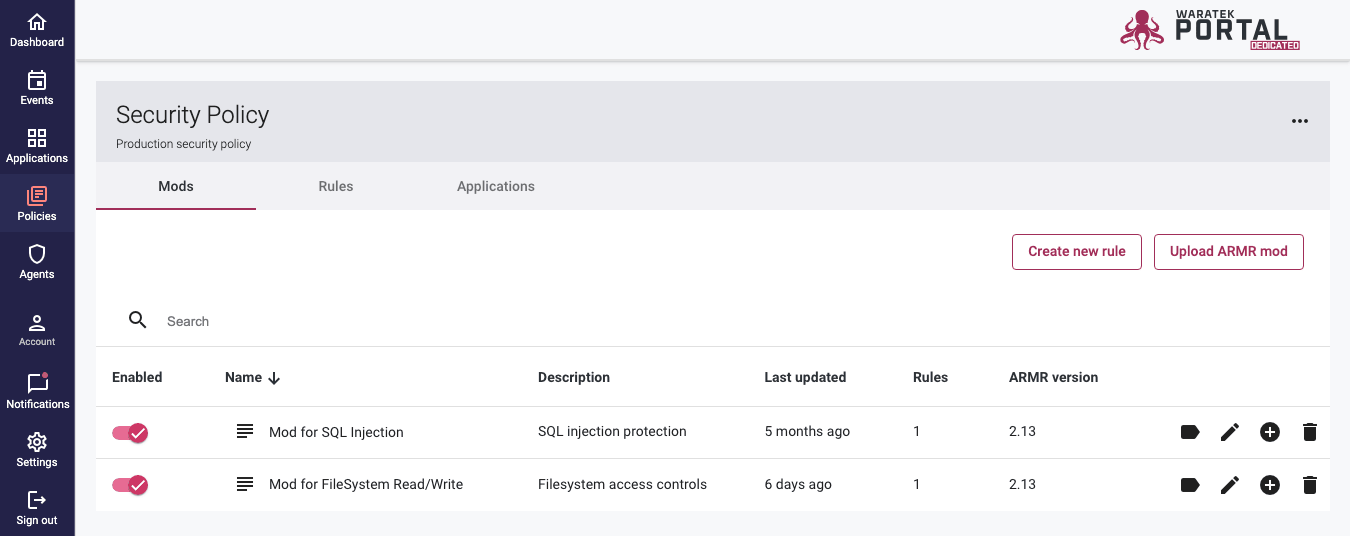
Task: Click 'Filesystem access controls' description
Action: tap(622, 484)
